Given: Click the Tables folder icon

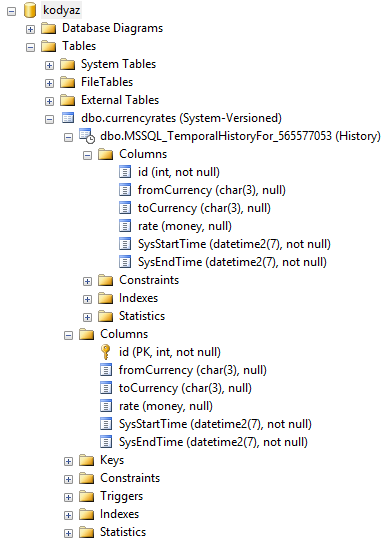Looking at the screenshot, I should (49, 46).
